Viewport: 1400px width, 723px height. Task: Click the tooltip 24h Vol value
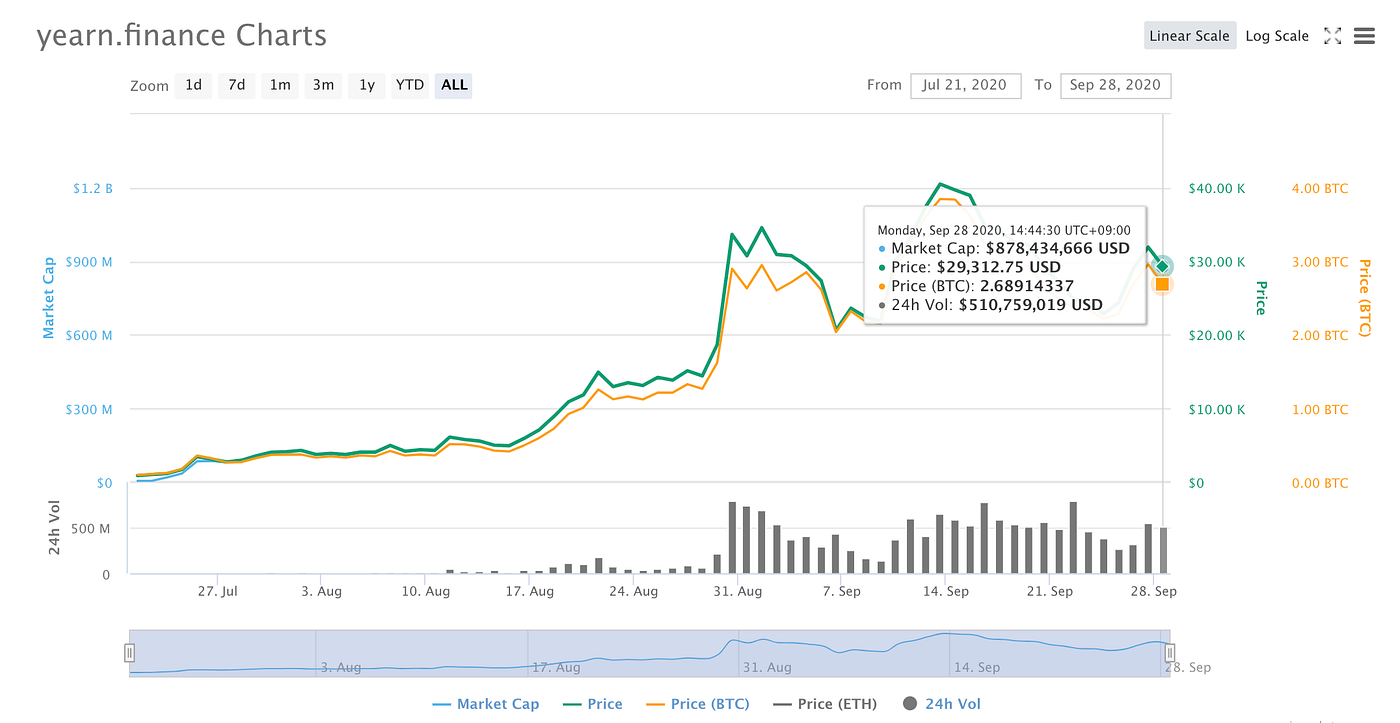click(x=1030, y=305)
